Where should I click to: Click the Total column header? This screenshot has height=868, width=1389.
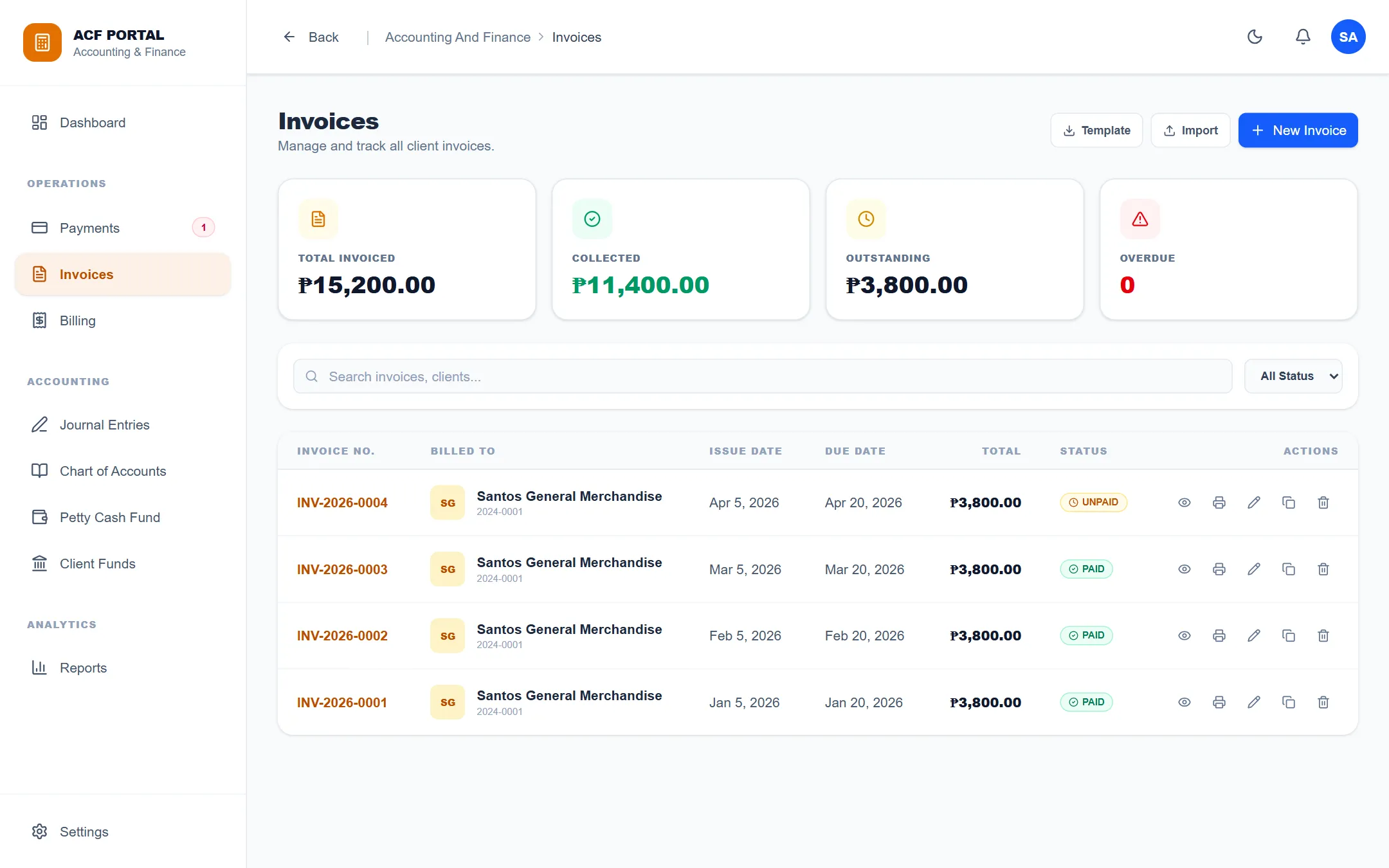coord(1001,451)
